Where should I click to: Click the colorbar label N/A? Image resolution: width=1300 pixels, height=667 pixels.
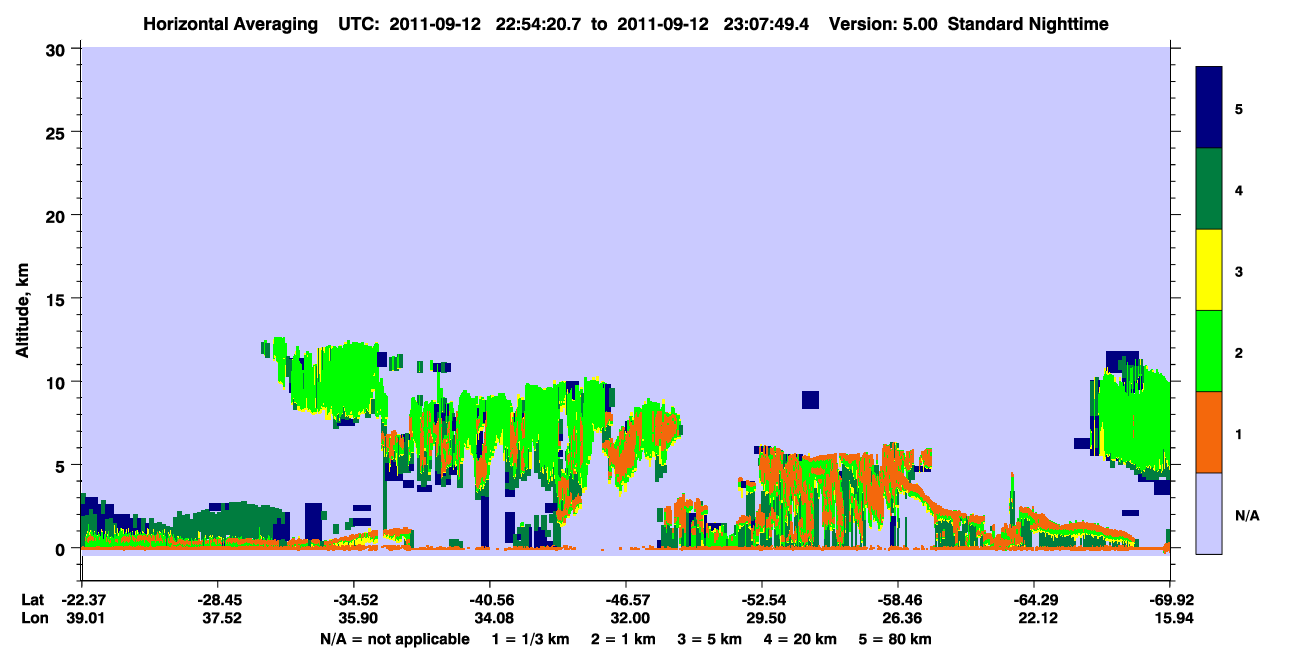(1247, 515)
